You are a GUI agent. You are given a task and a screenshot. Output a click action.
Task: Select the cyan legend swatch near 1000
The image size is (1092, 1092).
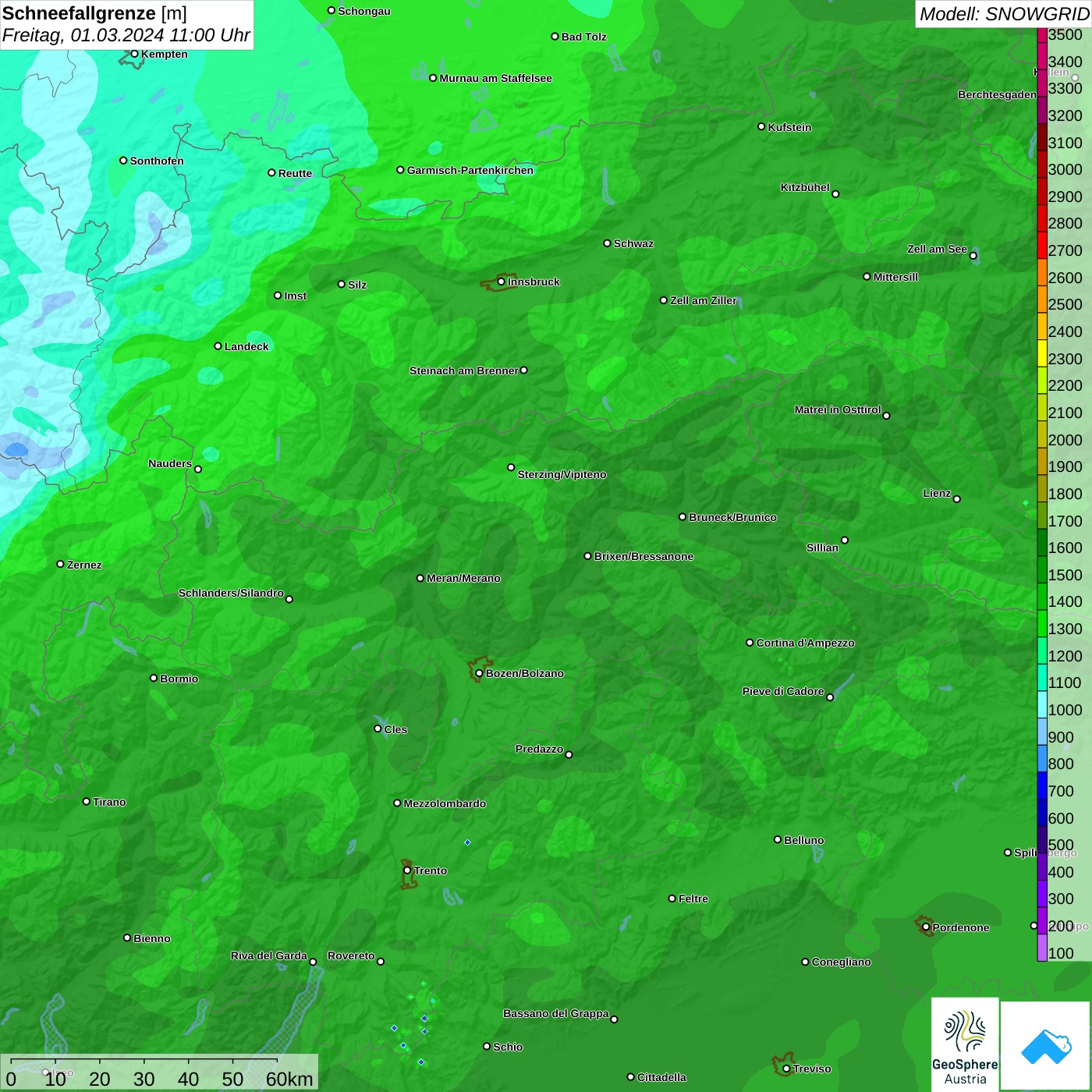click(x=1042, y=704)
